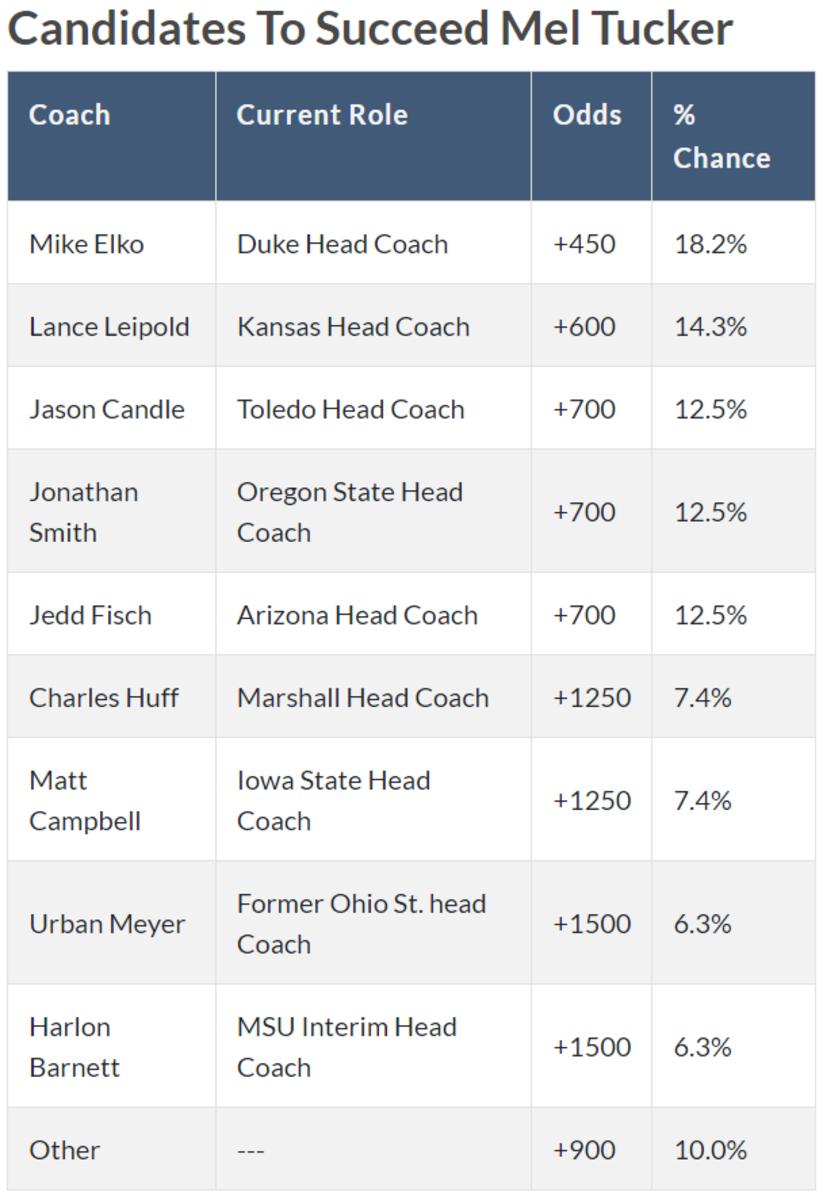Screen dimensions: 823x1200
Task: Click the Jason Candle name cell
Action: pyautogui.click(x=107, y=409)
